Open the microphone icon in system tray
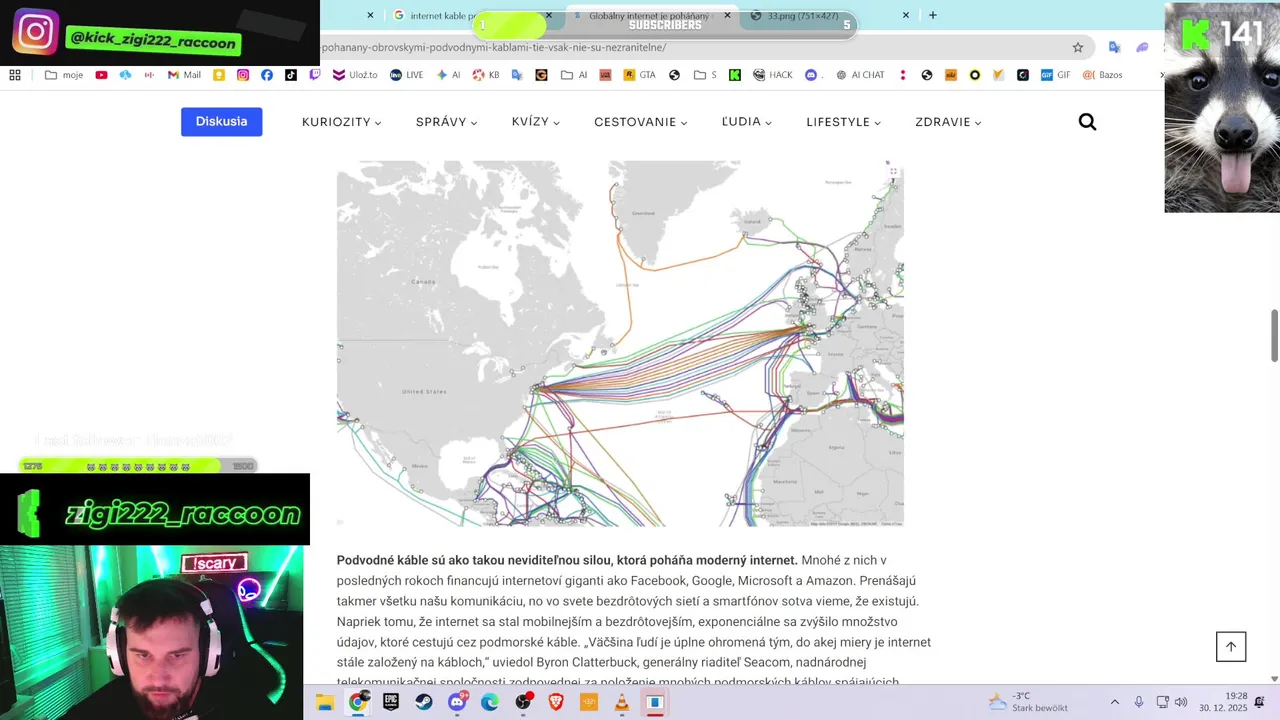 point(1139,702)
